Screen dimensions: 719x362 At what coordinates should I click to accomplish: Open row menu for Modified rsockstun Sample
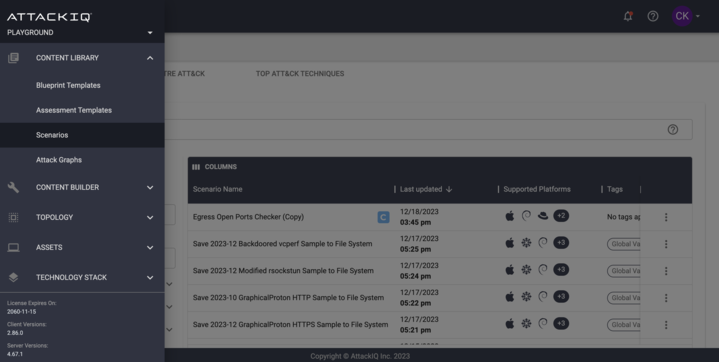point(666,271)
